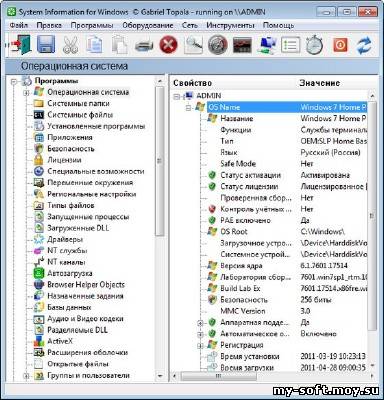Image resolution: width=384 pixels, height=400 pixels.
Task: Open the gauge benchmark tool icon
Action: point(218,45)
